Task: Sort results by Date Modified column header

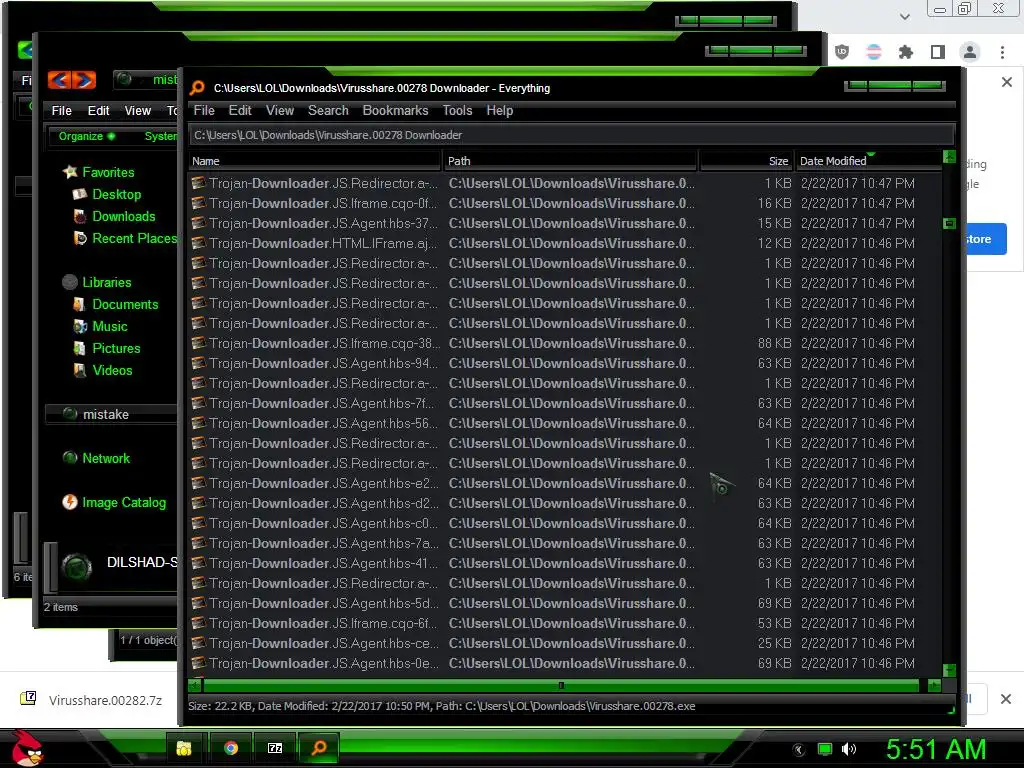Action: pos(867,161)
